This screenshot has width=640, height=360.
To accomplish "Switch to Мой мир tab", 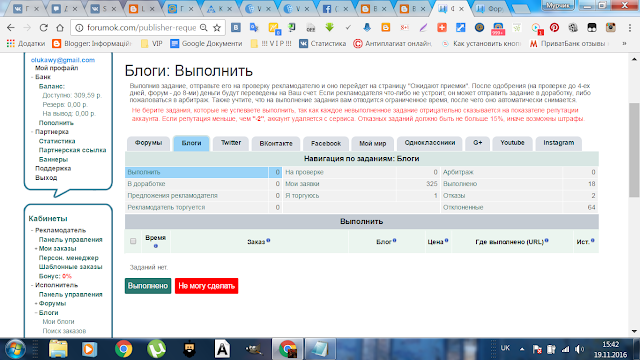I will [x=372, y=143].
